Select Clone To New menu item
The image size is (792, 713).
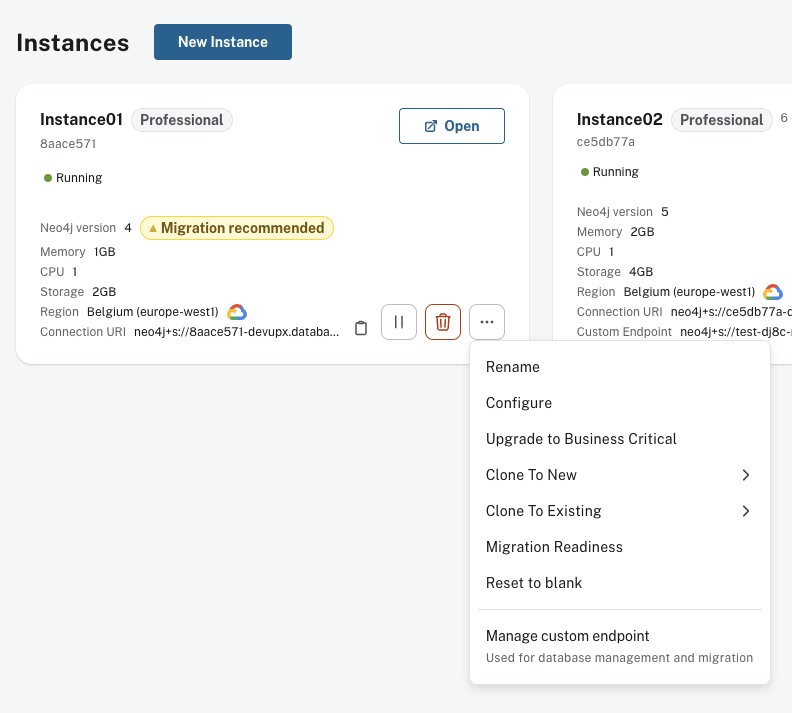pos(620,475)
